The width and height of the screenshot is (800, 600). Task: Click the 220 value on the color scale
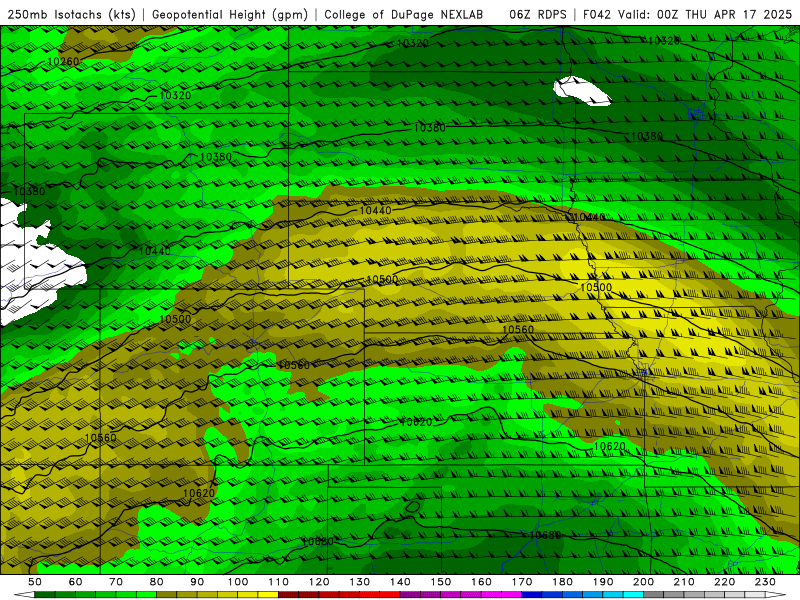725,582
